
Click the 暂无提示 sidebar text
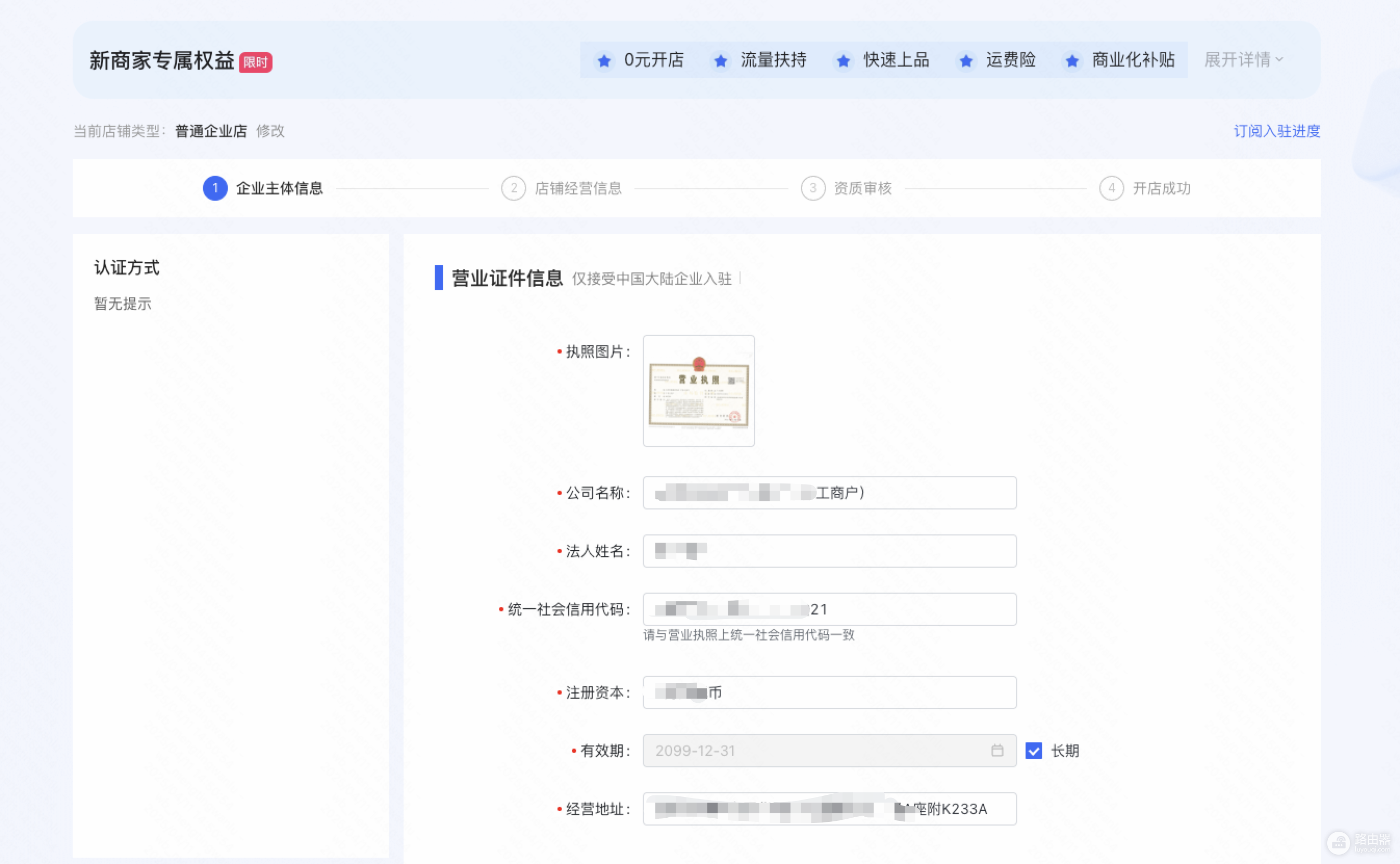coord(122,304)
